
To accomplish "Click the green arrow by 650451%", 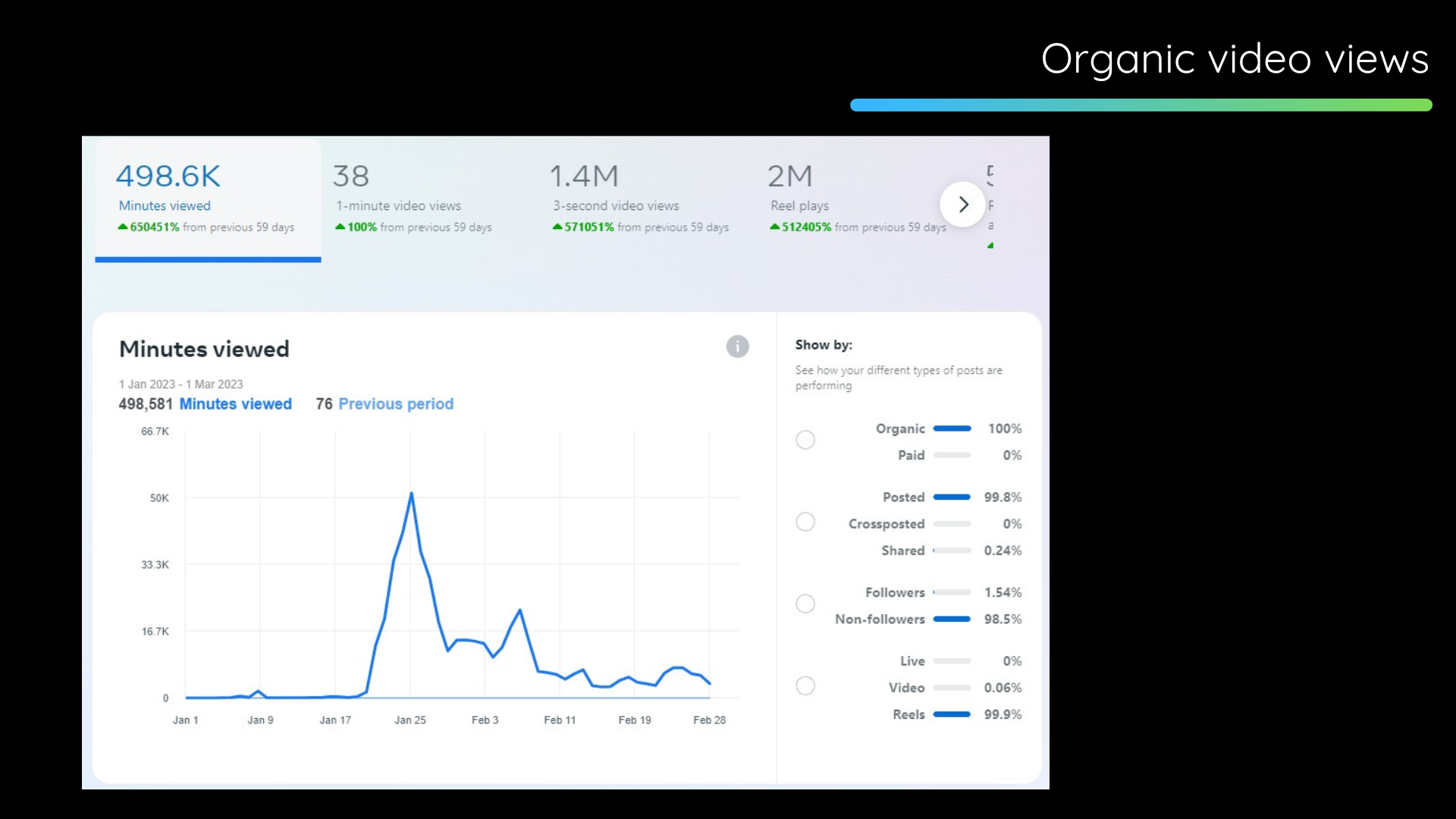I will coord(123,227).
